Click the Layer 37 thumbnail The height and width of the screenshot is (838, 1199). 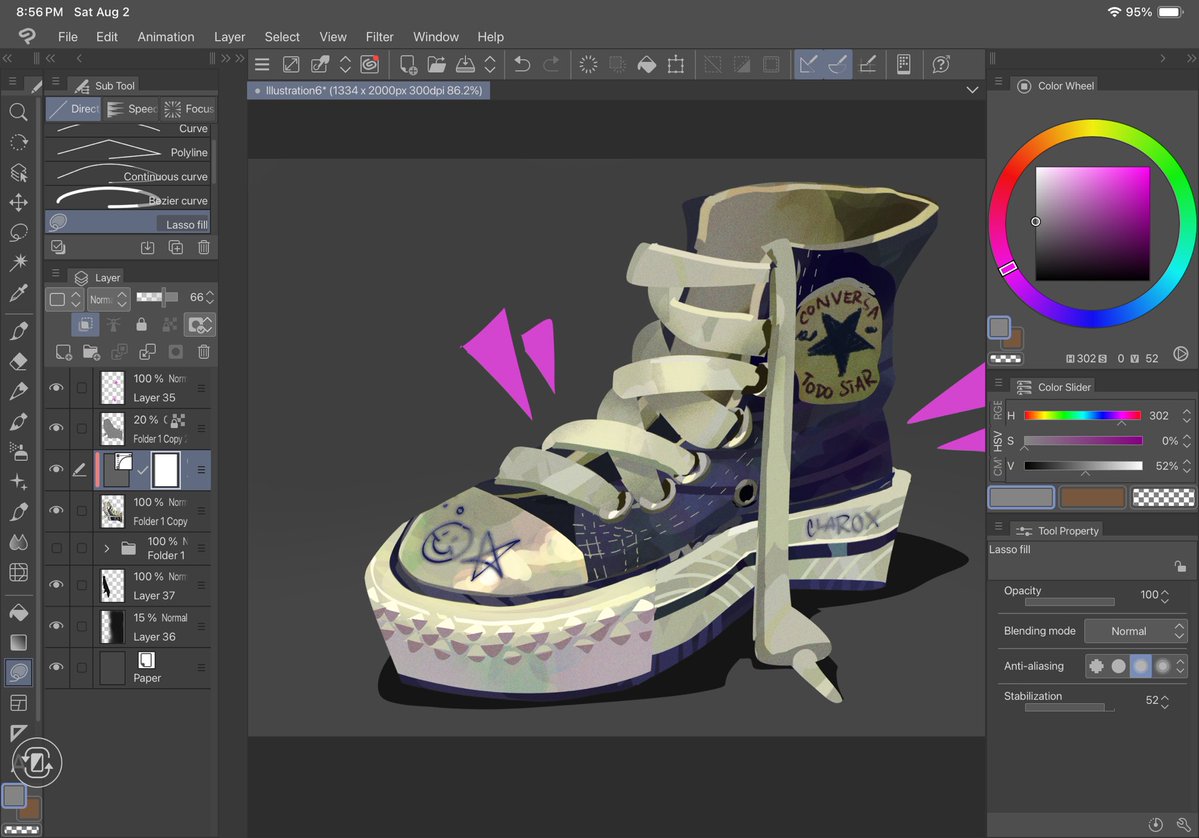pos(112,586)
